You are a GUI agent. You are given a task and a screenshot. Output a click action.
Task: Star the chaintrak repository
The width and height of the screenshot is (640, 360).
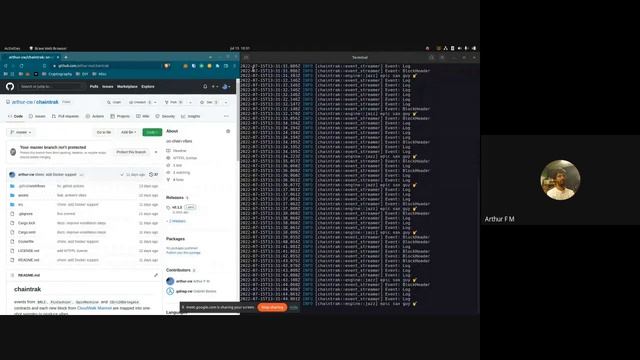click(209, 102)
